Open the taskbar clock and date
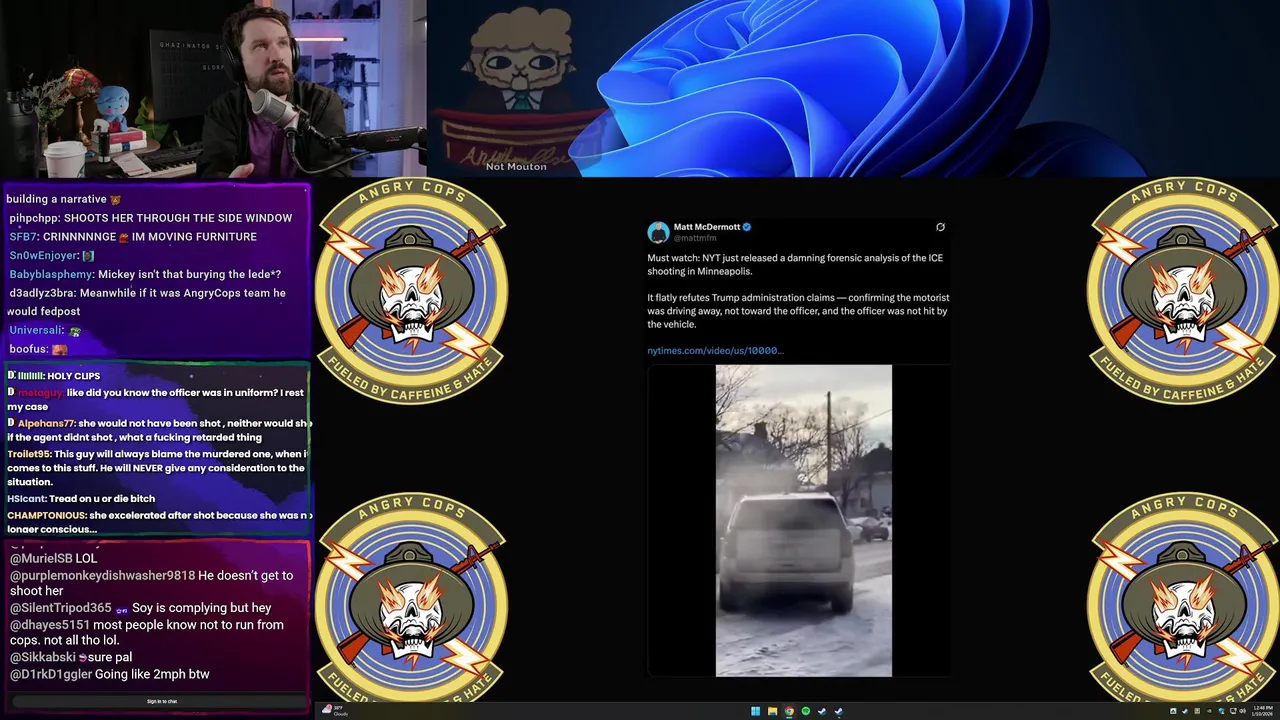This screenshot has height=720, width=1280. [1262, 711]
